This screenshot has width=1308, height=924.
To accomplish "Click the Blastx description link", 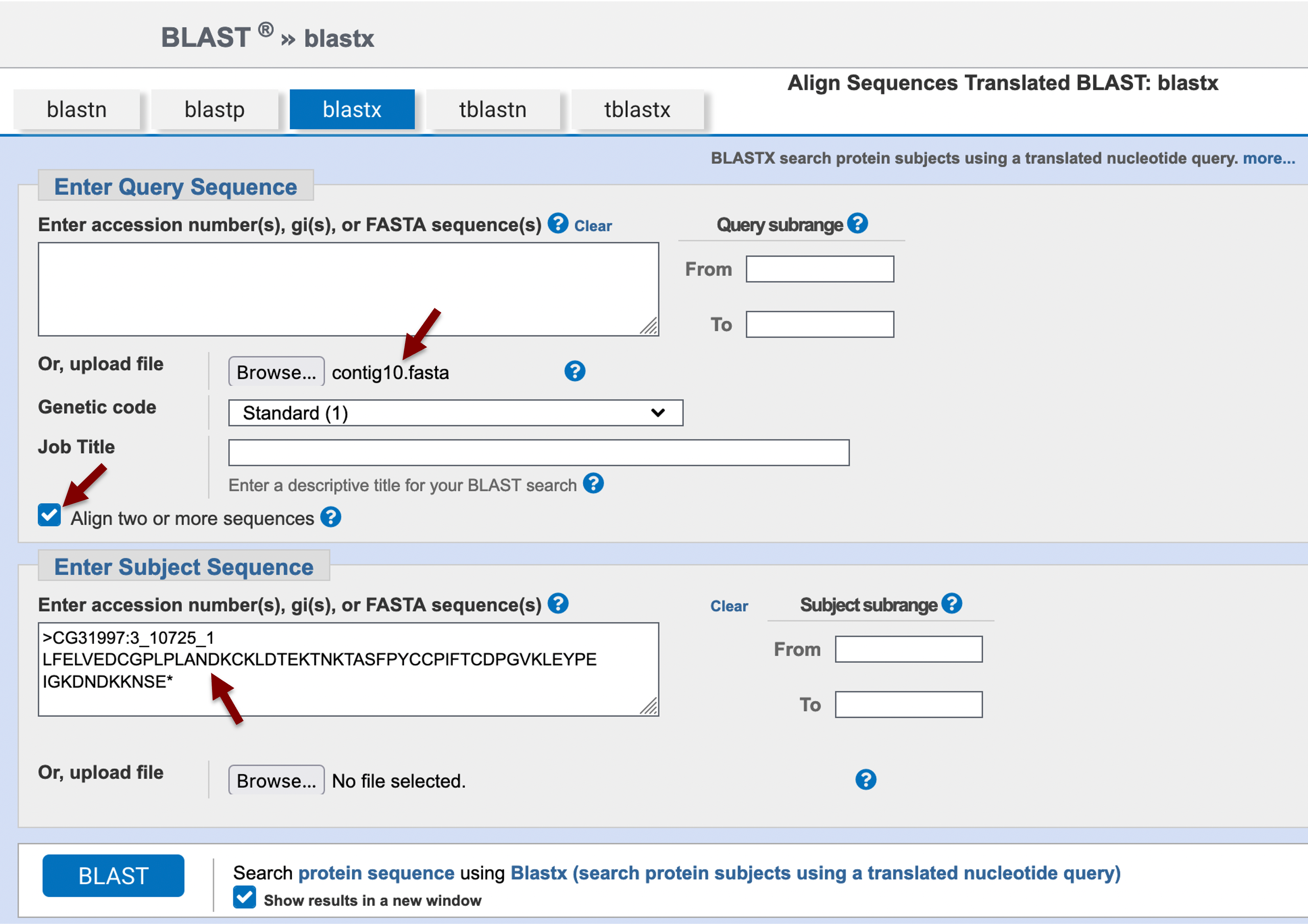I will coord(815,873).
